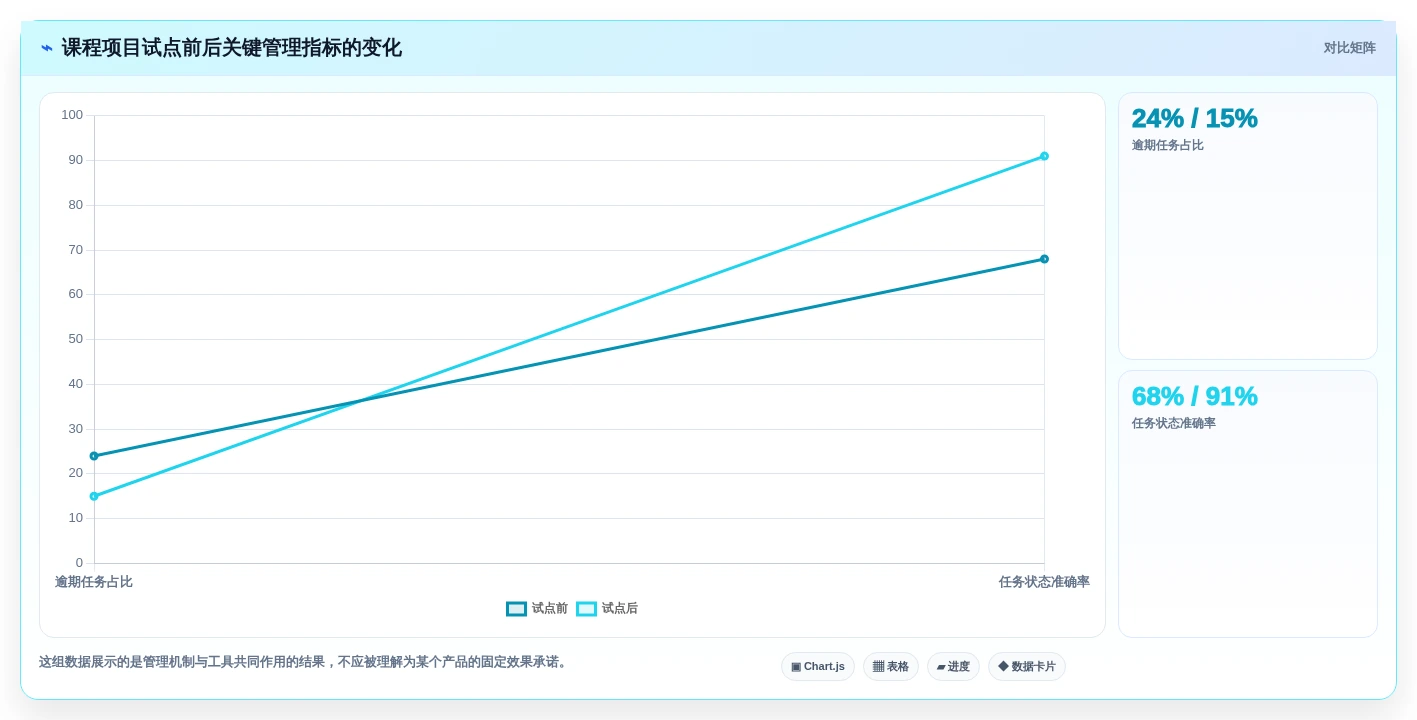
Task: Click the 逾期任务占比 card label
Action: click(x=1167, y=145)
